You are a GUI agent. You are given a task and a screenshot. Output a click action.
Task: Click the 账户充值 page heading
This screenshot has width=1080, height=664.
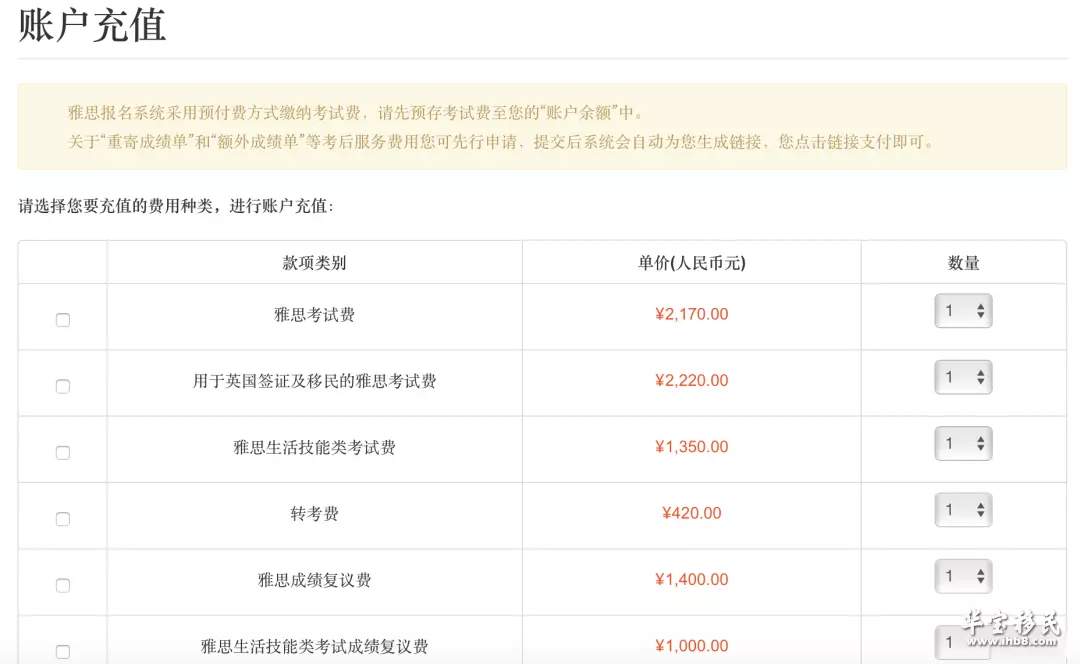click(92, 25)
